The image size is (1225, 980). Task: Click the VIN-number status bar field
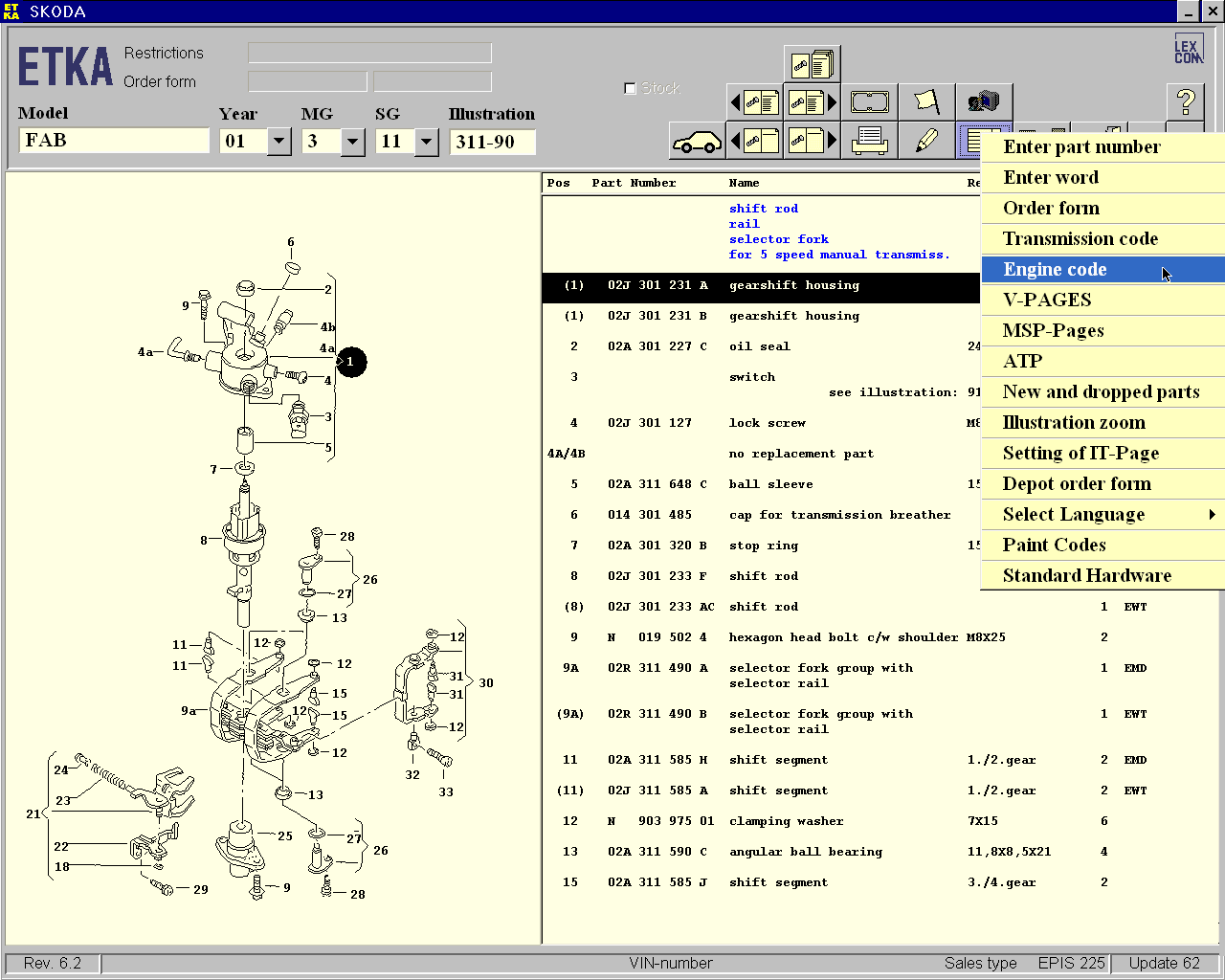(x=671, y=963)
